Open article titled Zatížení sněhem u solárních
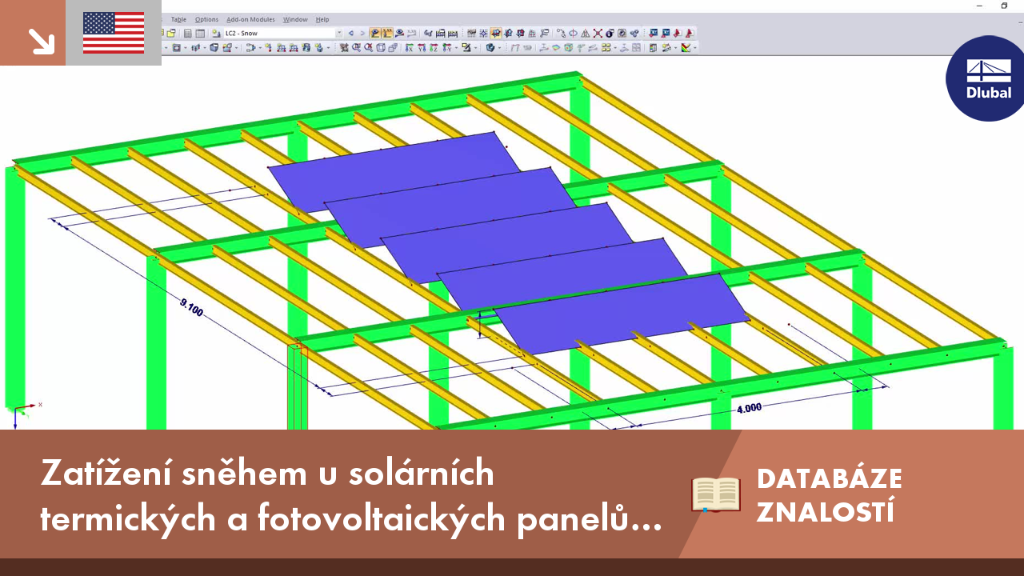This screenshot has height=576, width=1024. [x=351, y=495]
